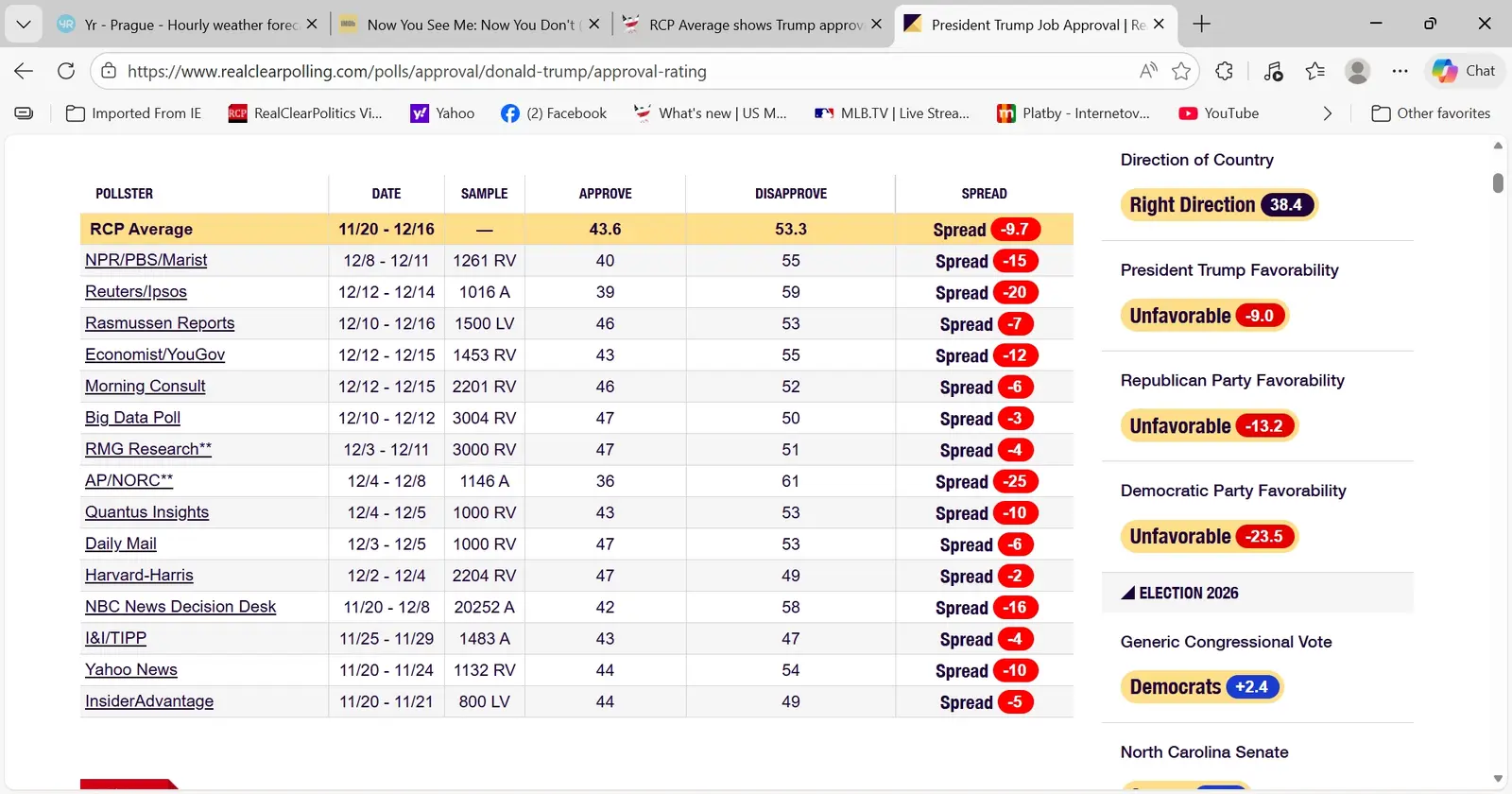Click the Right Direction 38.4 badge
Viewport: 1512px width, 794px height.
point(1218,205)
